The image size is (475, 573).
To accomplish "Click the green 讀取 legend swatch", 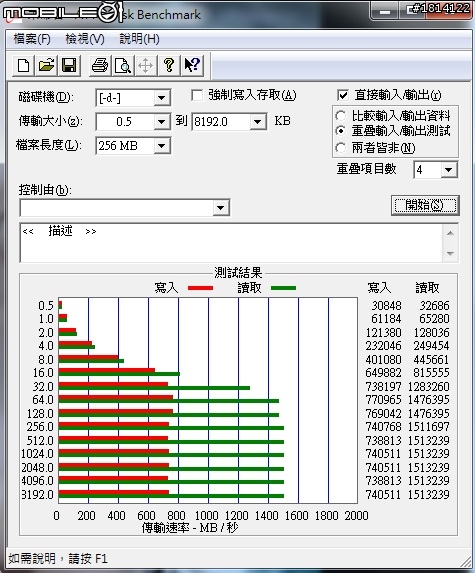I will [x=283, y=288].
